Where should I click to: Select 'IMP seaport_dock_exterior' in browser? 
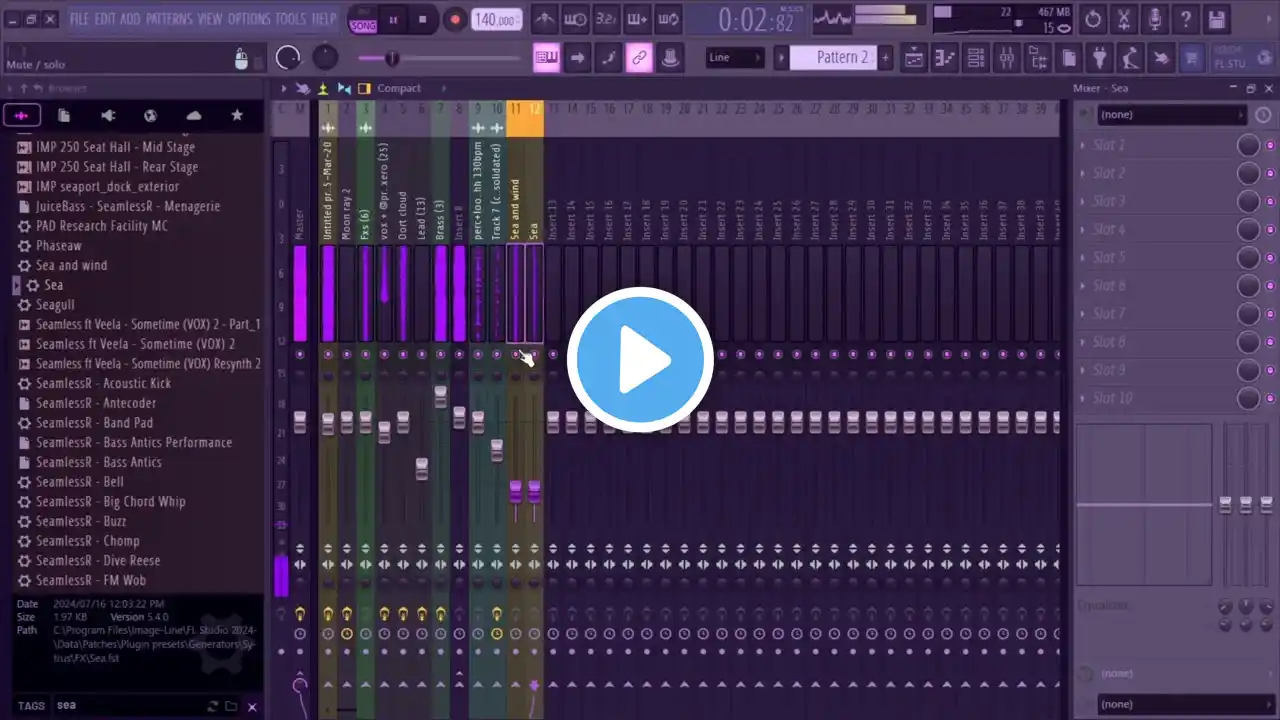click(107, 186)
